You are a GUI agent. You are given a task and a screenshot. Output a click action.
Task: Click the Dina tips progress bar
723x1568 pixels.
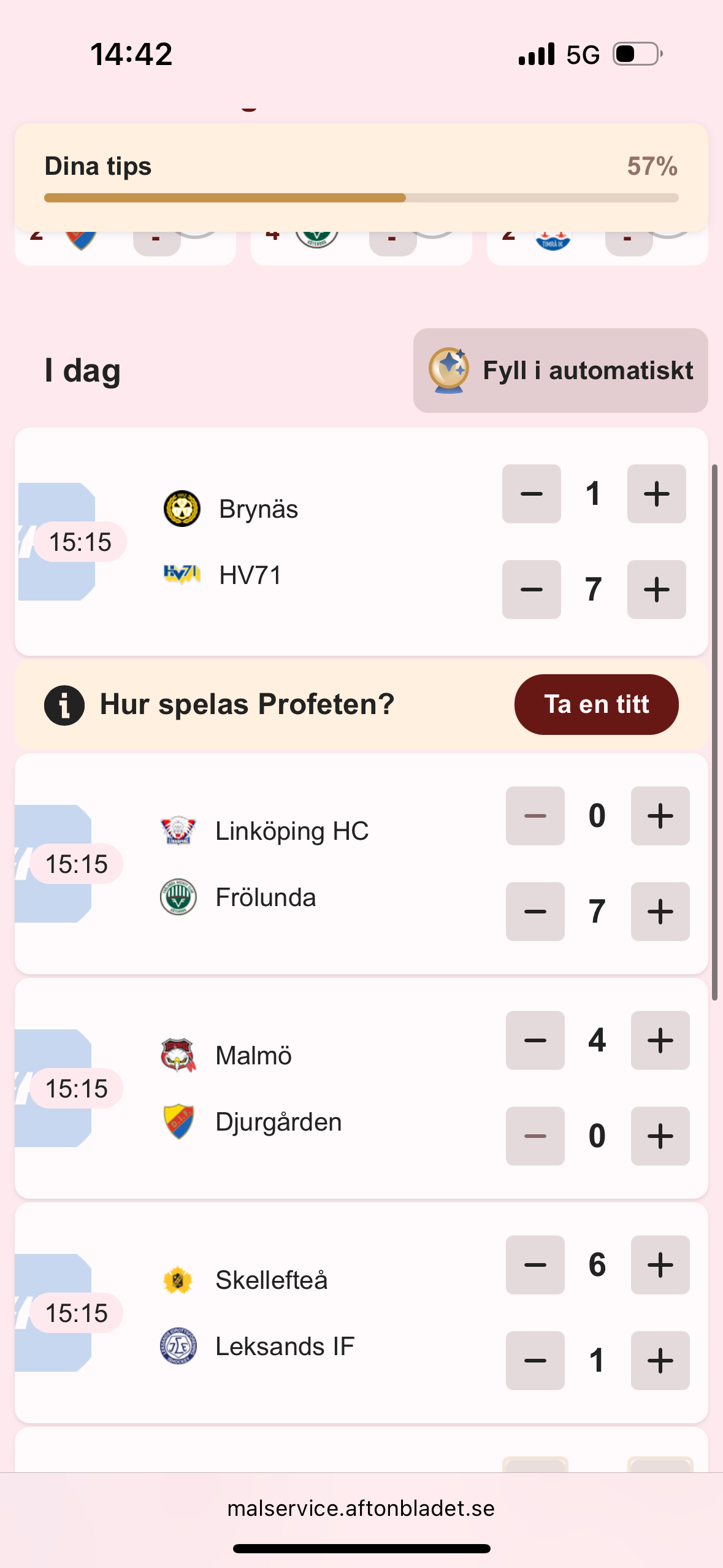[361, 198]
